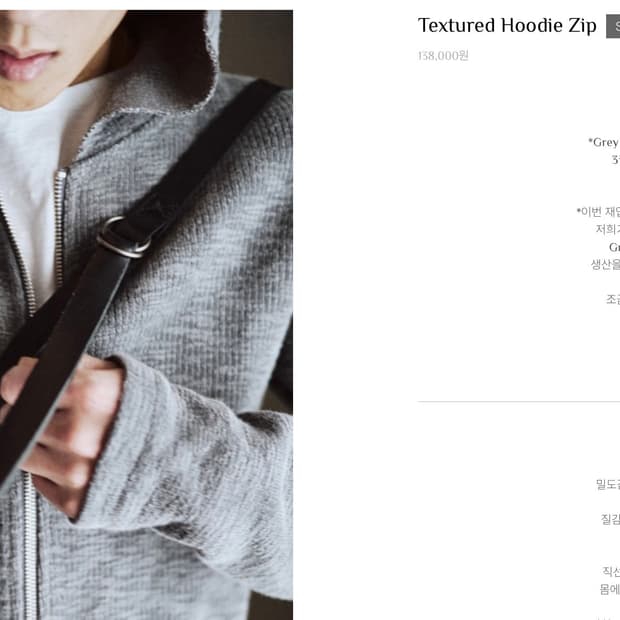The width and height of the screenshot is (620, 620).
Task: Click the text line beginning 조금
Action: tap(613, 299)
